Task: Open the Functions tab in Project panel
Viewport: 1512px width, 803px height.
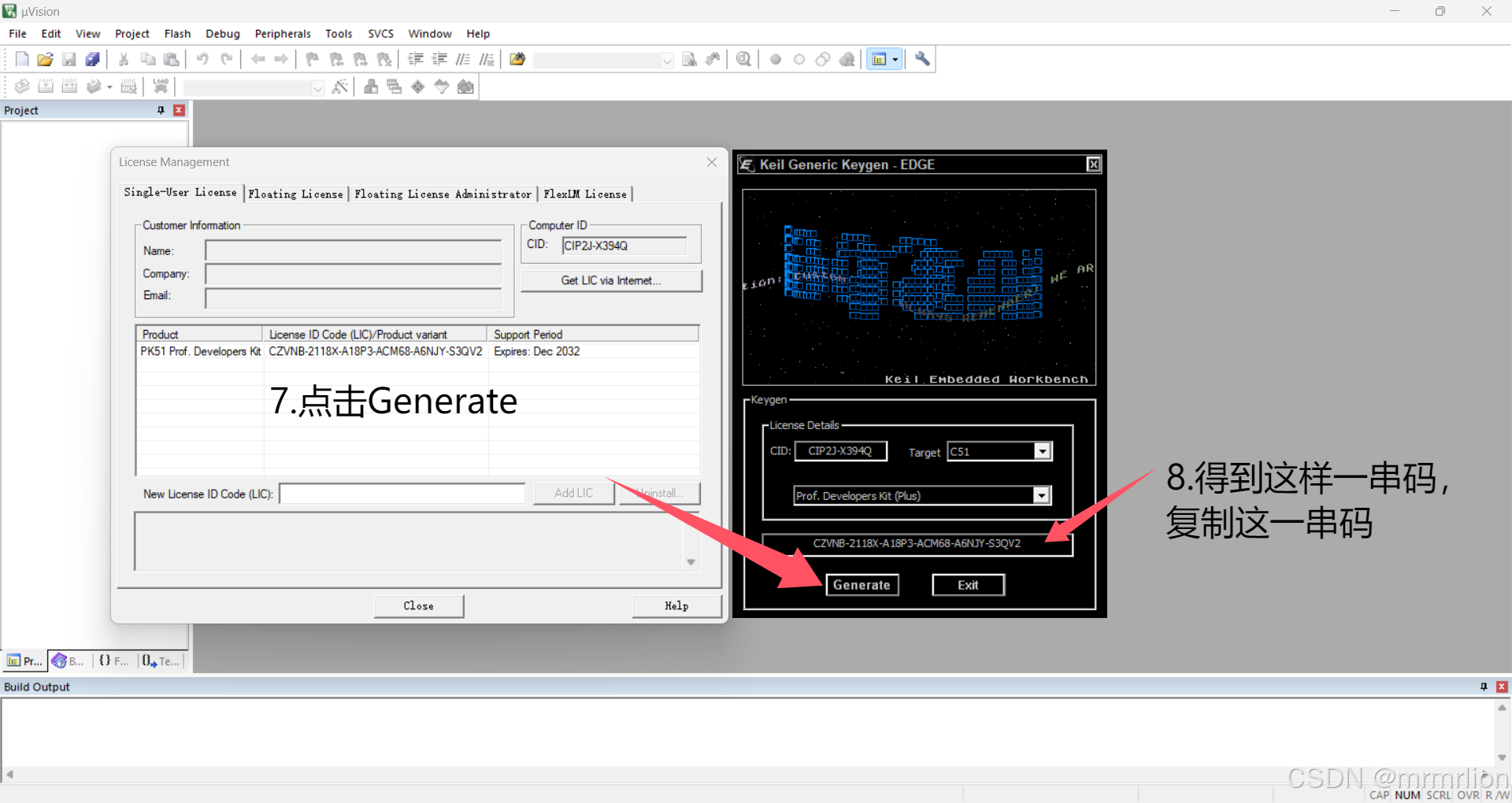Action: [114, 661]
